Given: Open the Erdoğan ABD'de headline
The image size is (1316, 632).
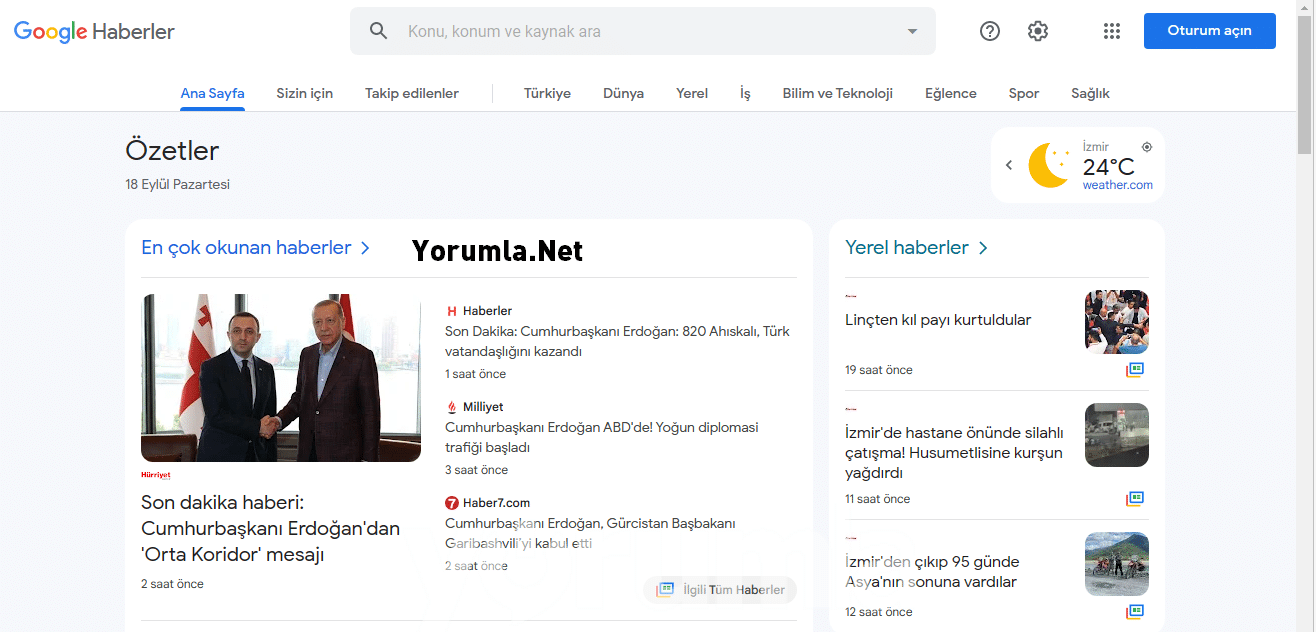Looking at the screenshot, I should (x=602, y=437).
